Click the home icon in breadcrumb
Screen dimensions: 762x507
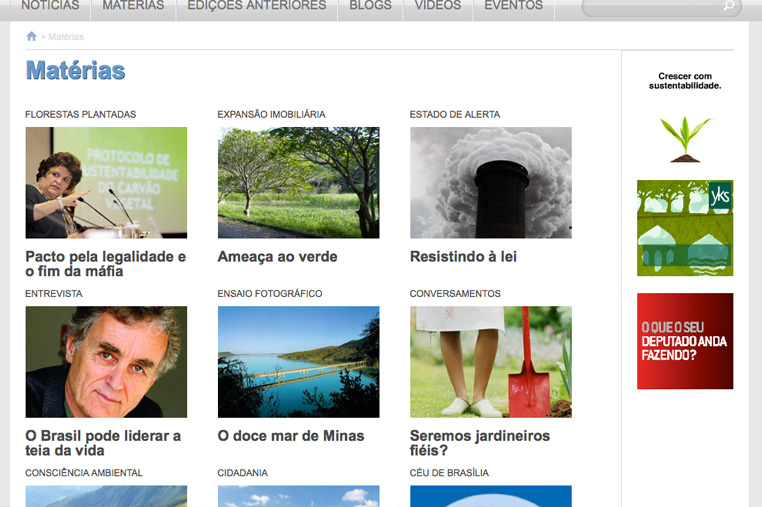[31, 37]
